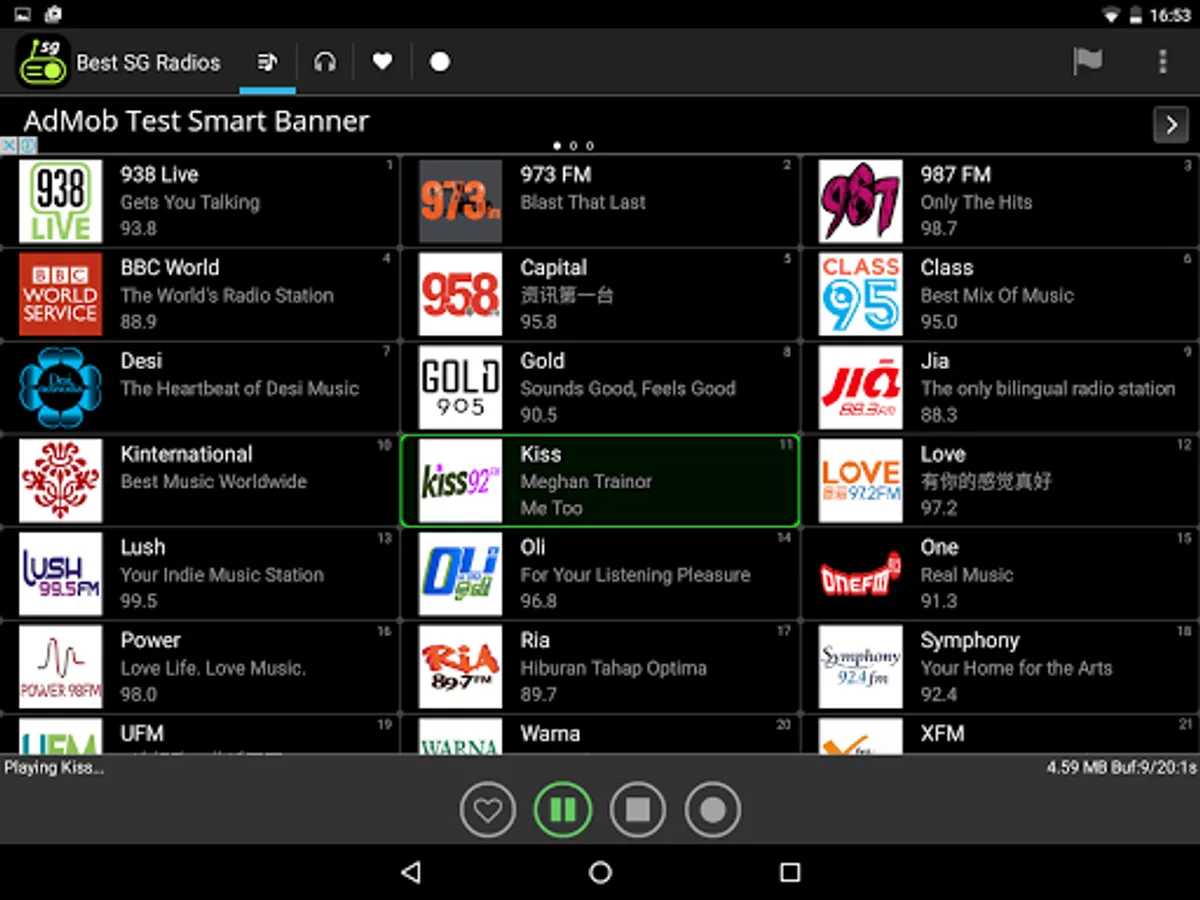Tap 'Best Music Worldwide' text
Screen dimensions: 1200x900
point(213,481)
